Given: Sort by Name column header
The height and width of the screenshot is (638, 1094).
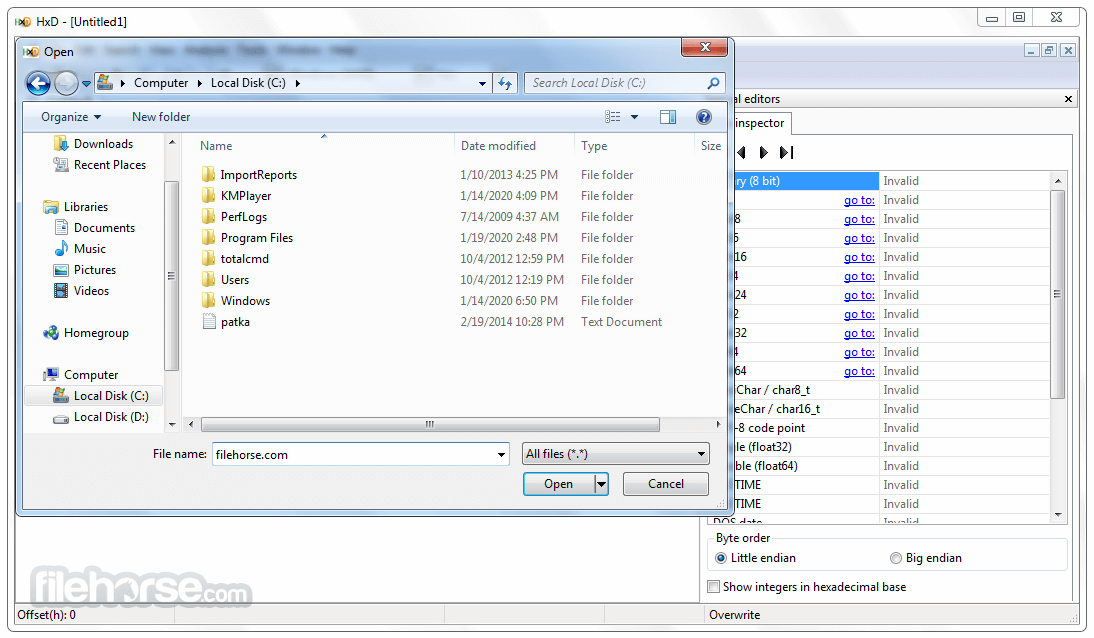Looking at the screenshot, I should coord(216,146).
